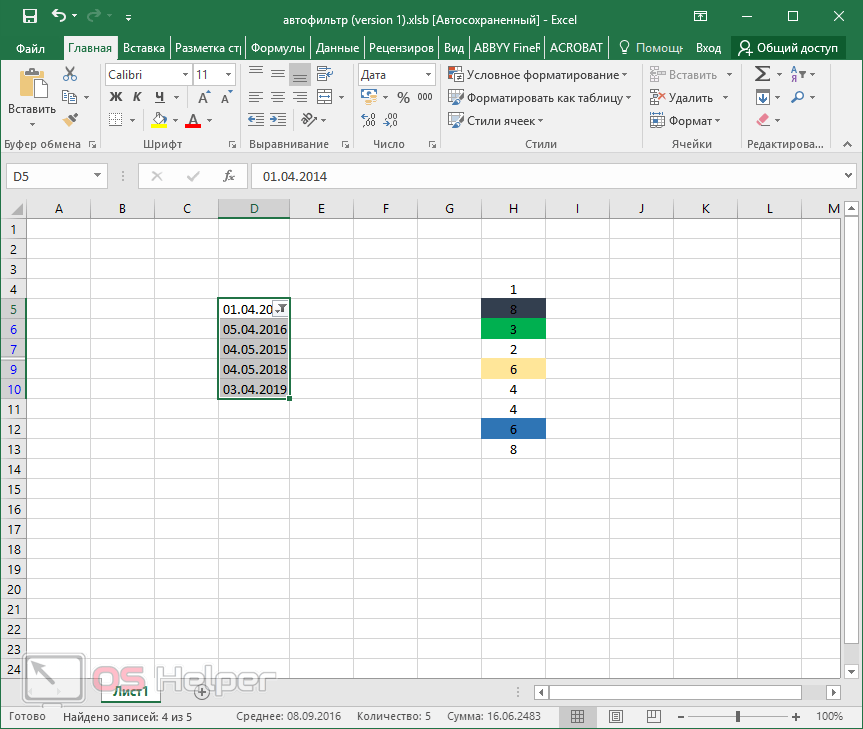
Task: Click the Cut scissors icon
Action: [70, 74]
